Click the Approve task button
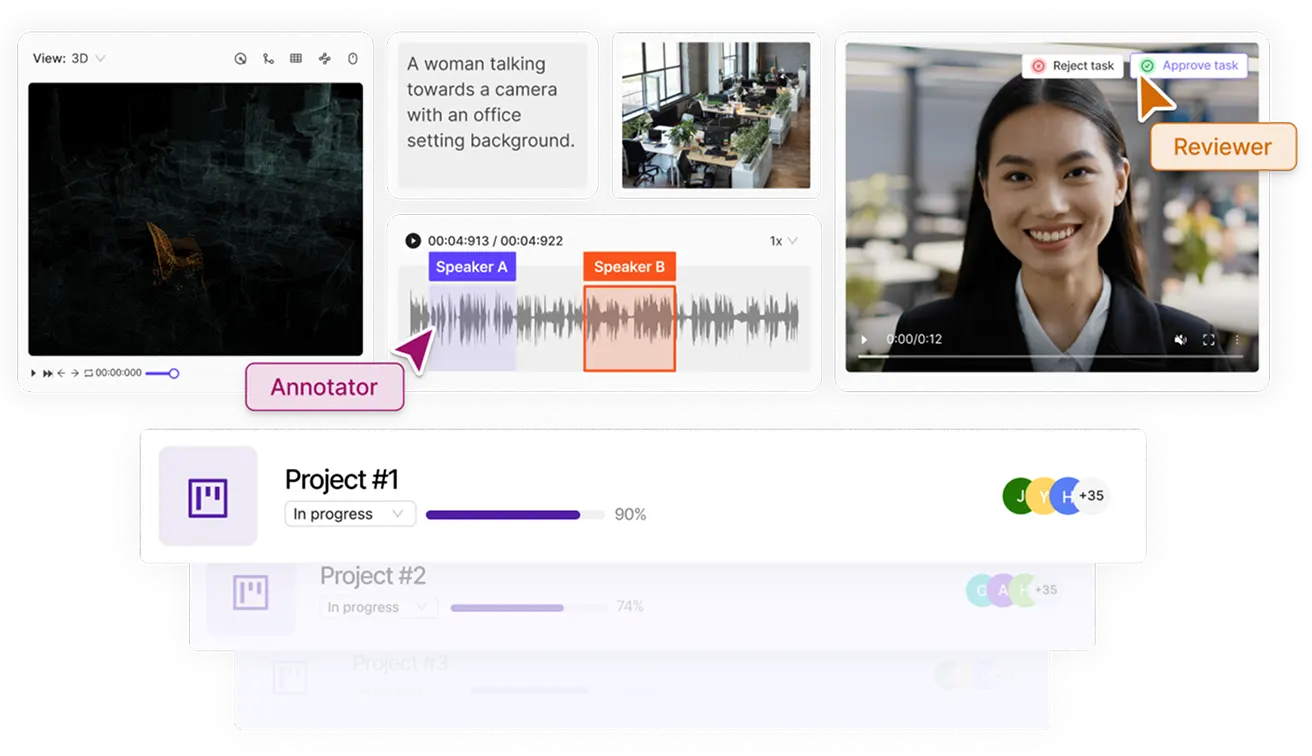The width and height of the screenshot is (1312, 756). (1189, 66)
